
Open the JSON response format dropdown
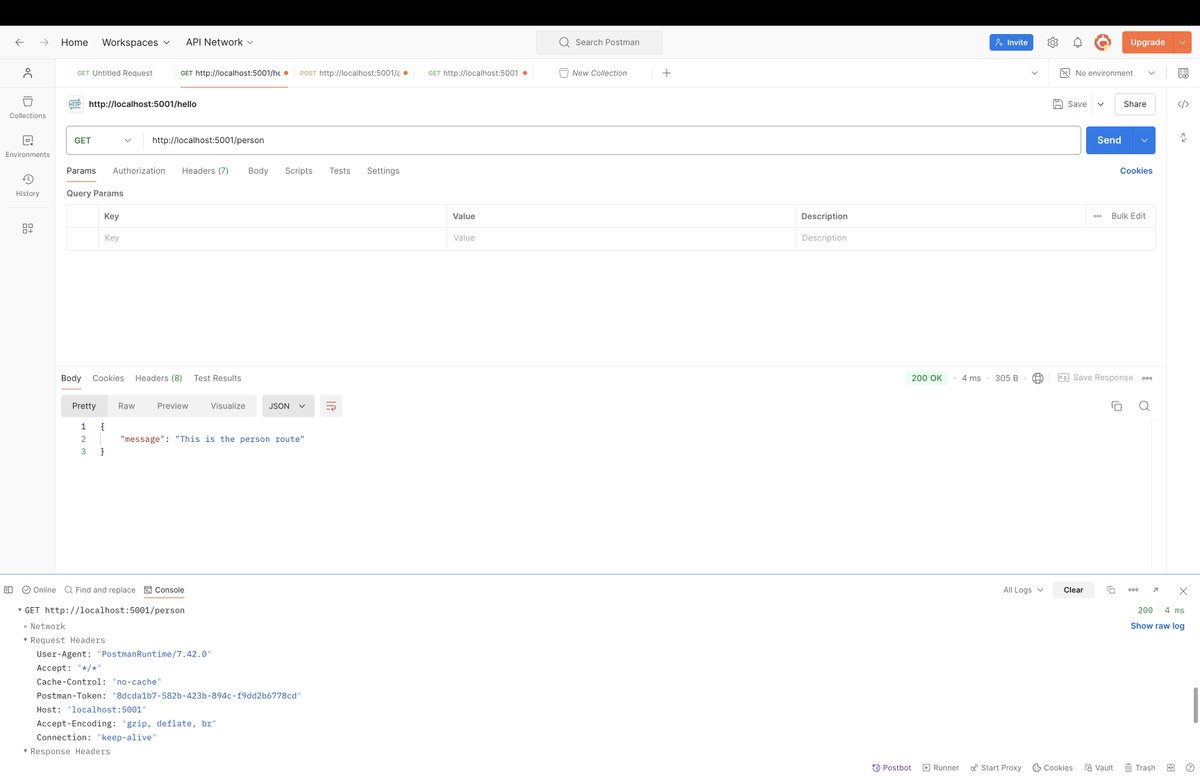point(287,406)
